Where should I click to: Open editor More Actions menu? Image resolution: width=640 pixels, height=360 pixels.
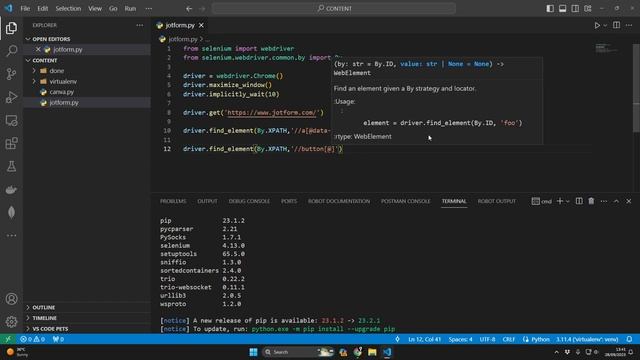(x=629, y=25)
